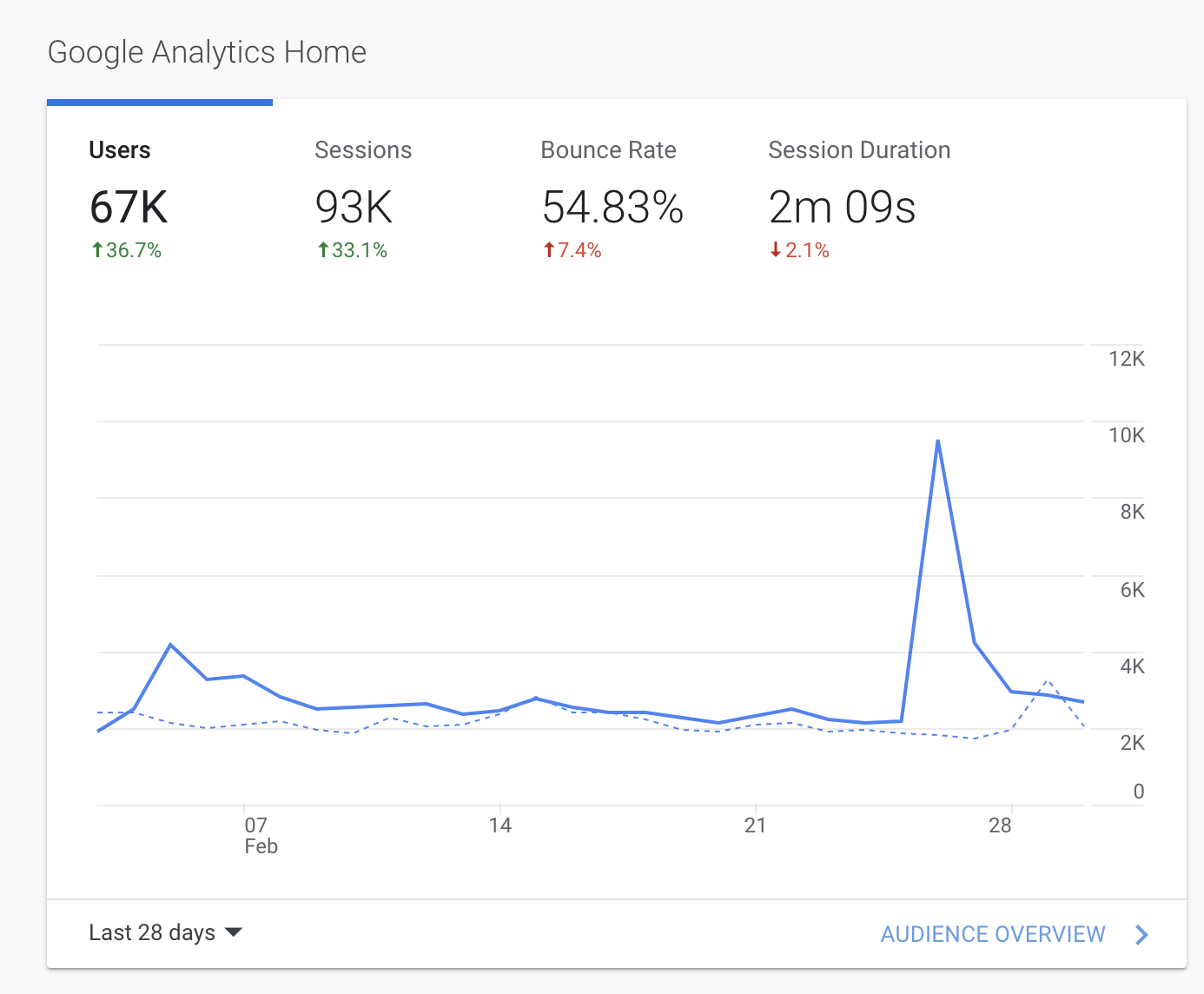Image resolution: width=1204 pixels, height=994 pixels.
Task: Show the Session Duration metric tab
Action: 860,191
